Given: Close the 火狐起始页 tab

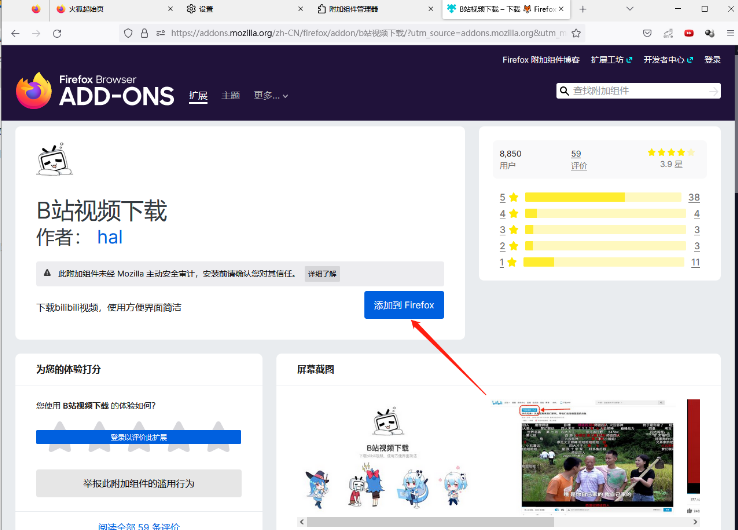Looking at the screenshot, I should (170, 9).
